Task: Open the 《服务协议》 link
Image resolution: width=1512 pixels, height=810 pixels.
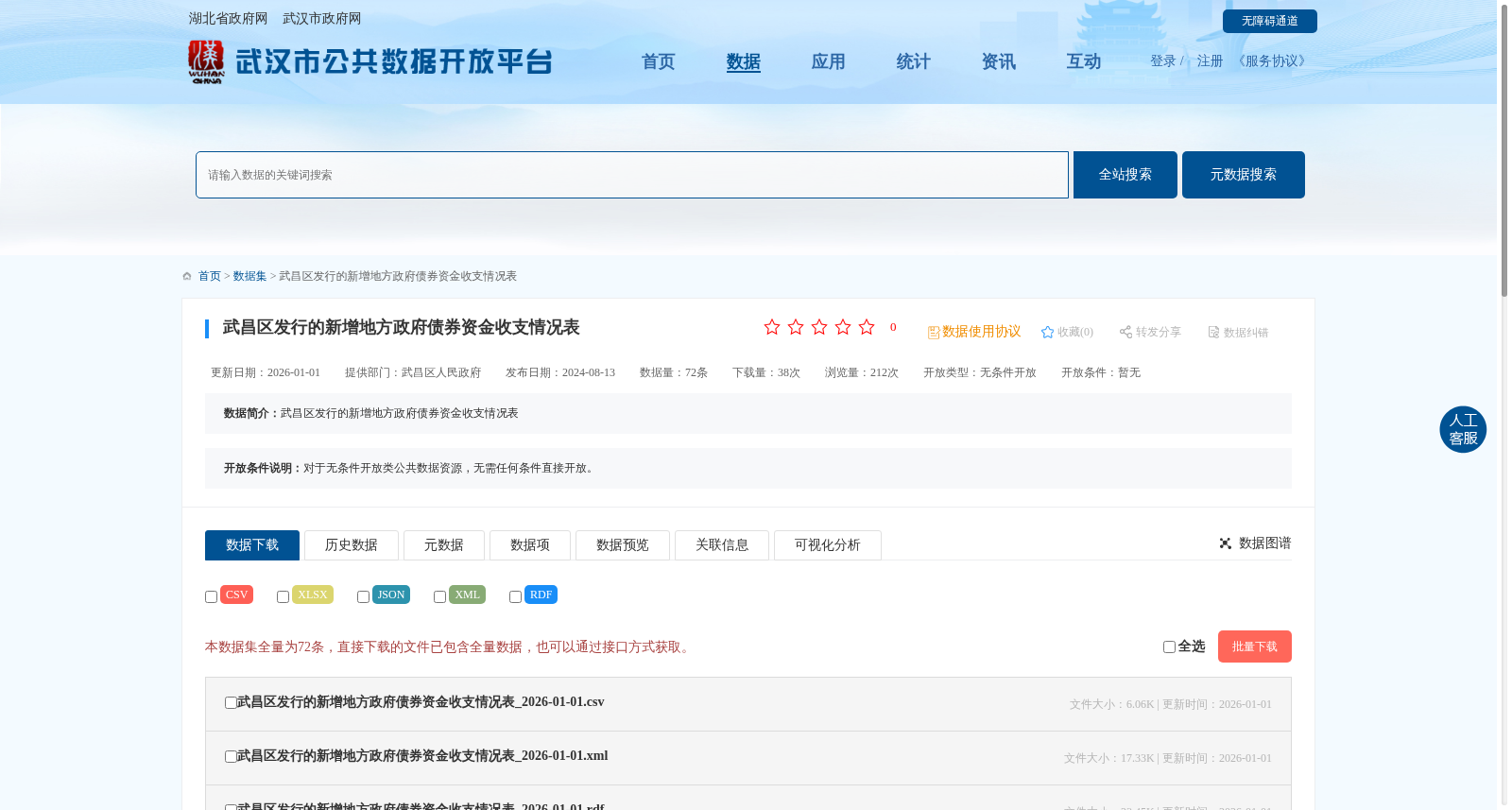Action: [1272, 60]
